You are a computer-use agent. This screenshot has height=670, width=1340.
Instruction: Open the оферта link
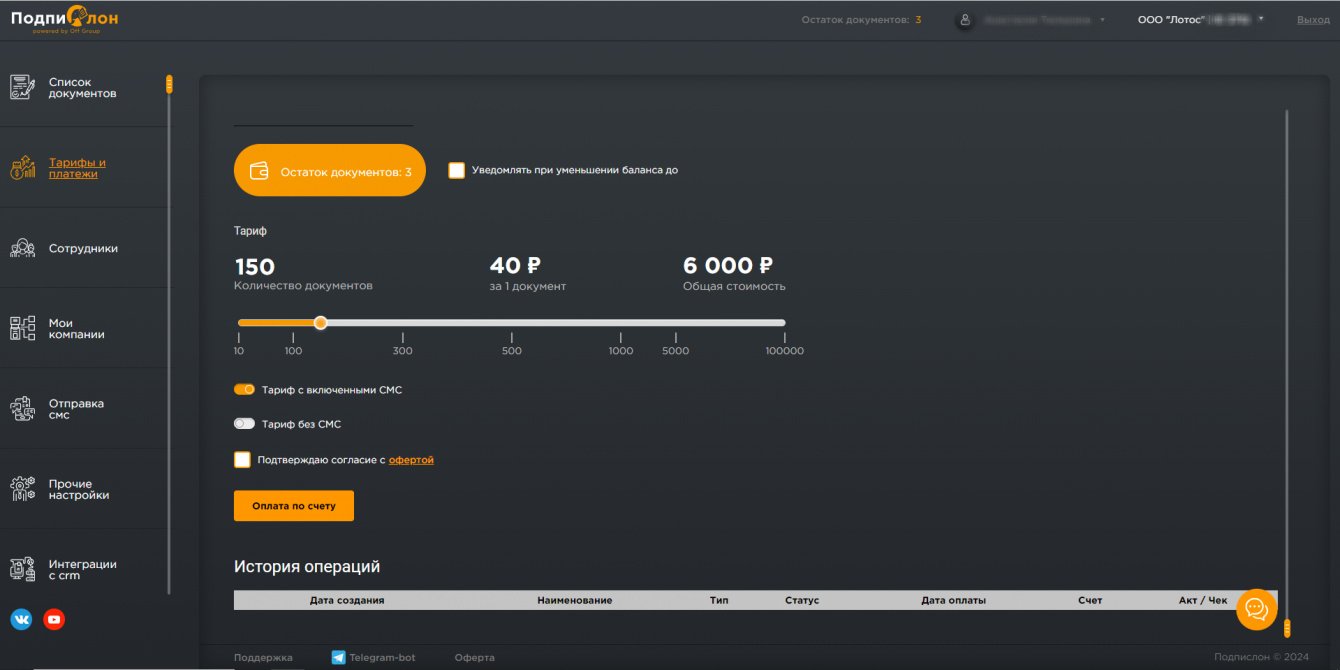pos(411,460)
